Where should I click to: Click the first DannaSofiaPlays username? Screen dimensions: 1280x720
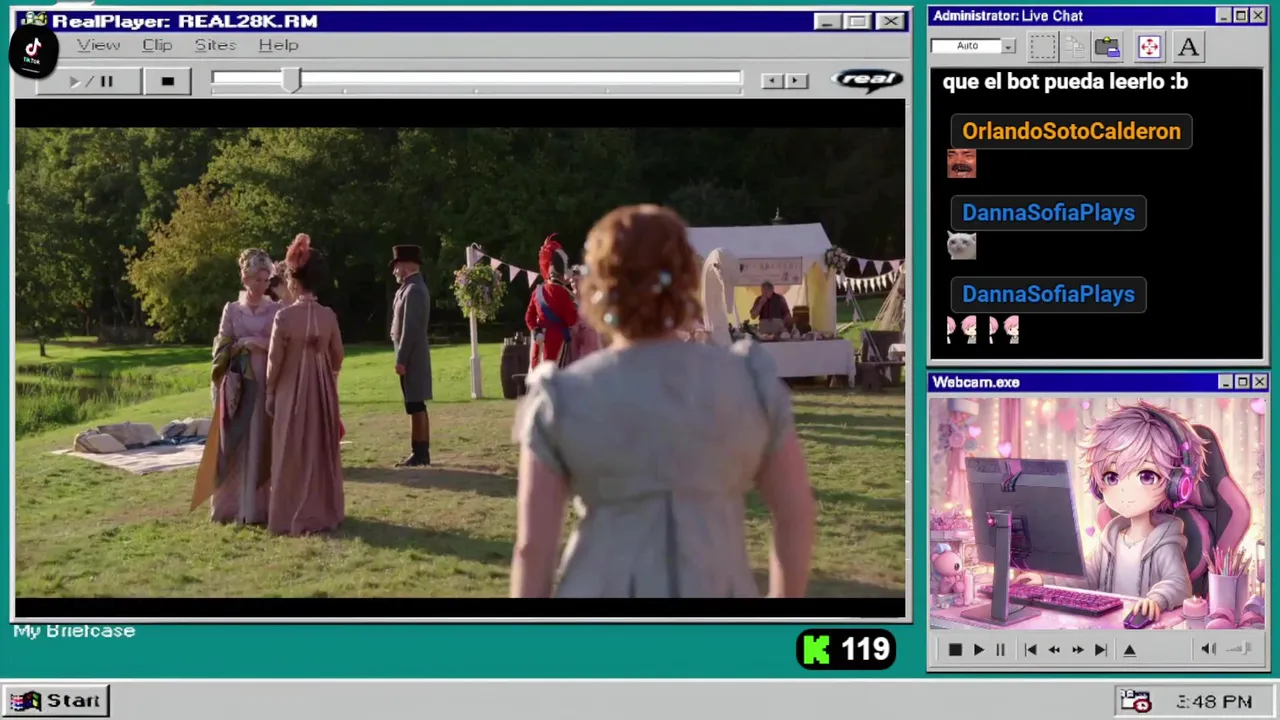point(1048,213)
